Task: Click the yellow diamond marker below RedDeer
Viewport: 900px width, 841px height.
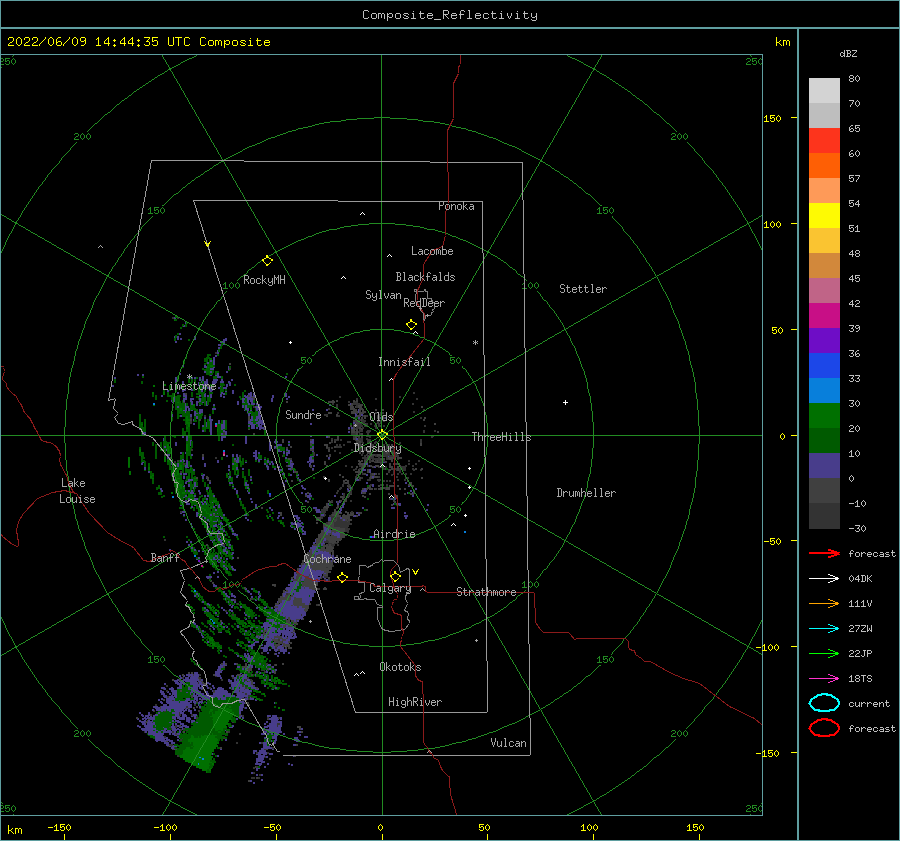Action: [x=412, y=325]
